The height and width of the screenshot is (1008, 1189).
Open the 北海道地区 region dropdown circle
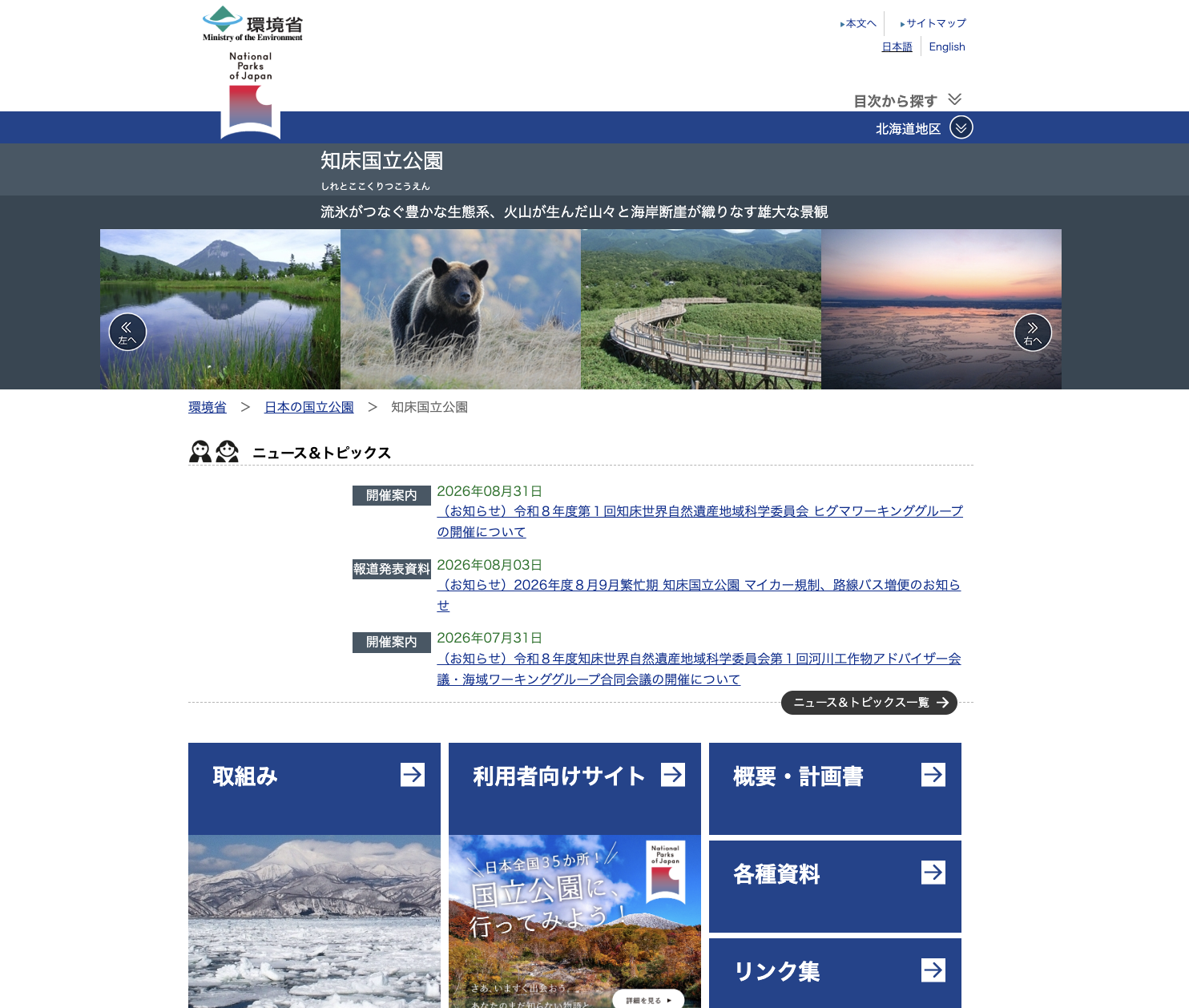(961, 127)
